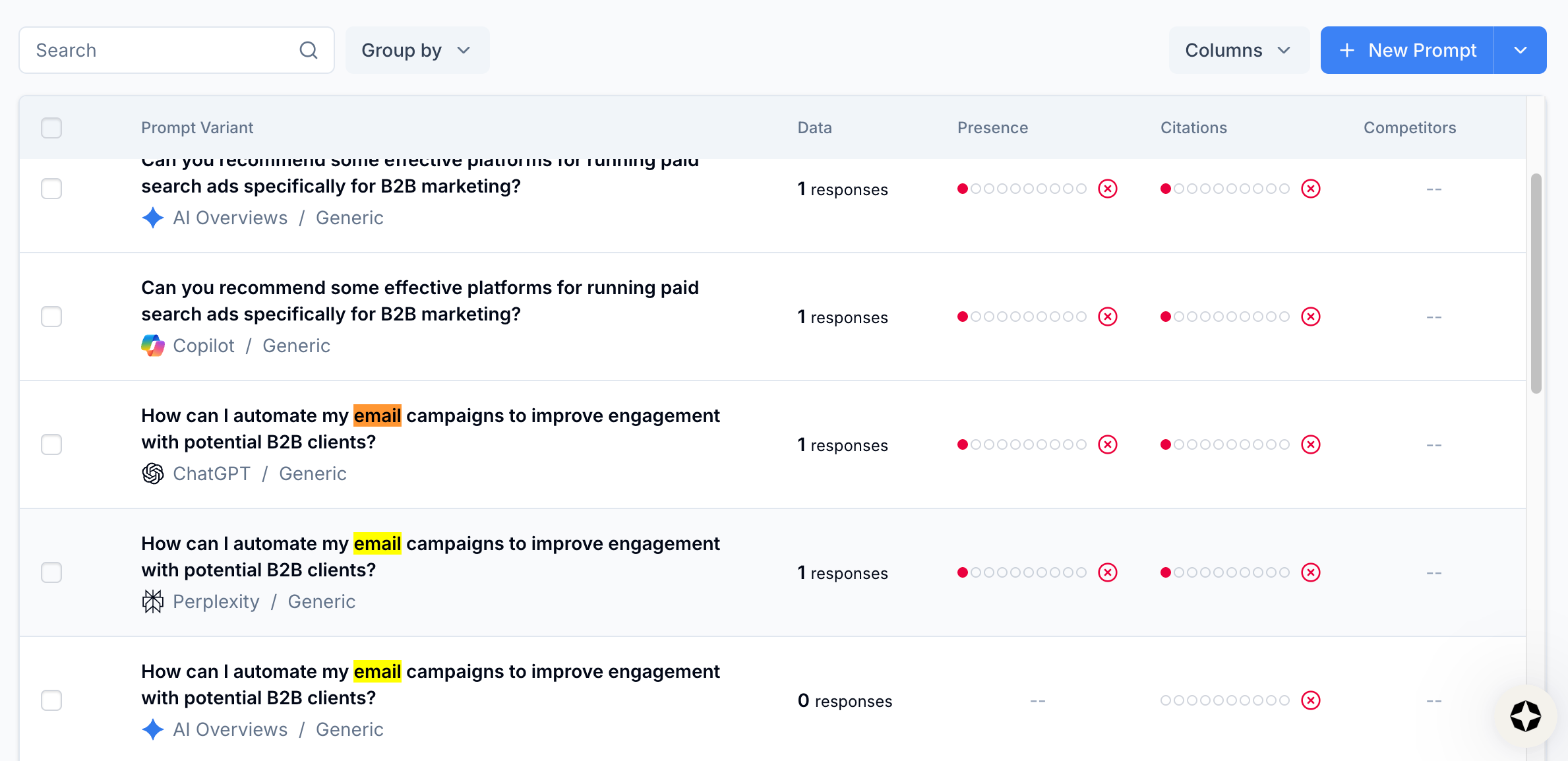Expand the New Prompt split arrow
Viewport: 1568px width, 761px height.
[1521, 50]
